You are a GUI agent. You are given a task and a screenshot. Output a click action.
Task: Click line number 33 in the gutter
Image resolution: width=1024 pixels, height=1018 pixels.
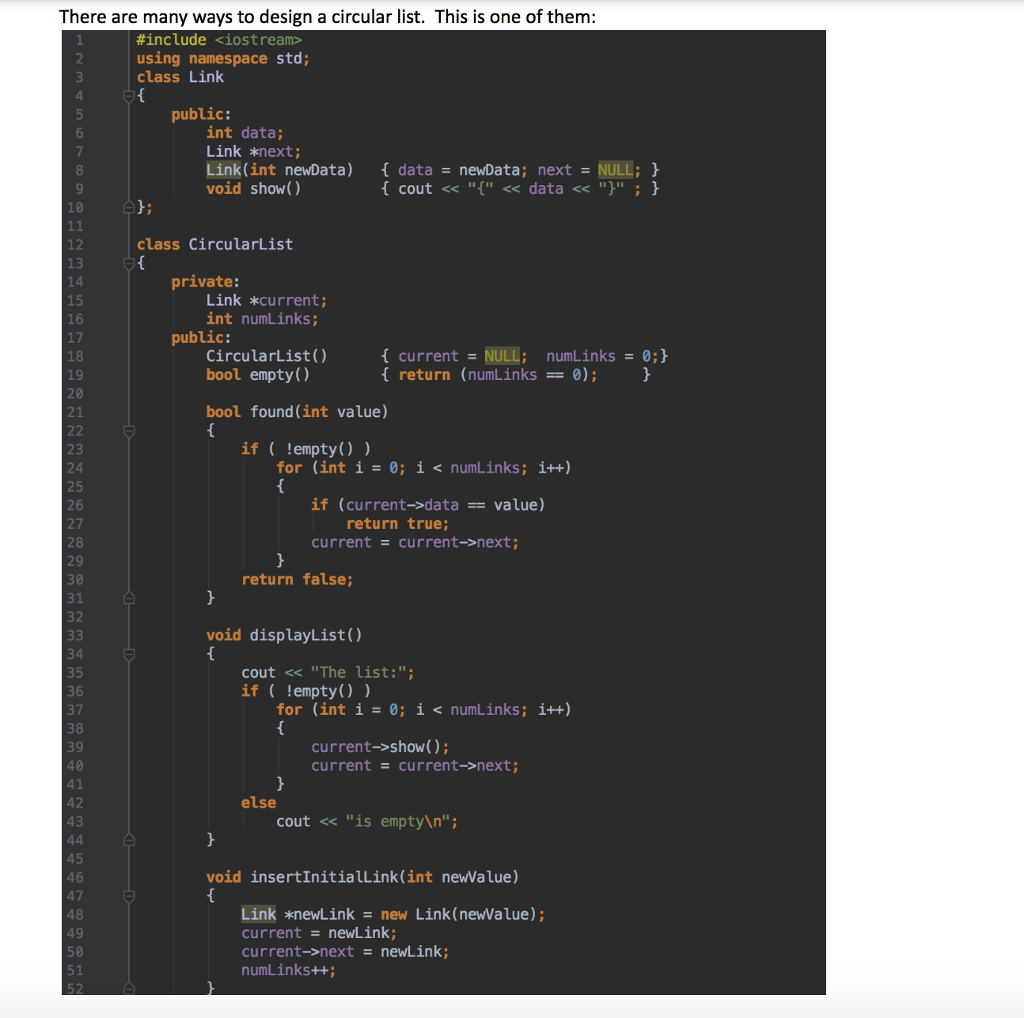75,636
